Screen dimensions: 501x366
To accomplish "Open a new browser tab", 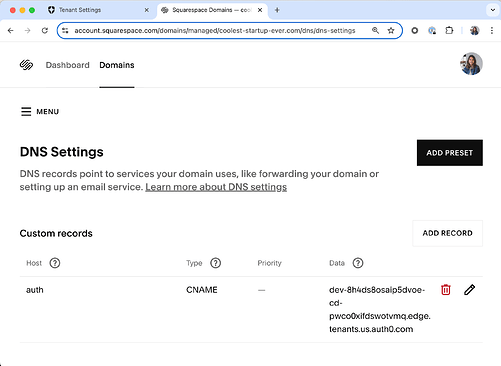I will click(277, 10).
